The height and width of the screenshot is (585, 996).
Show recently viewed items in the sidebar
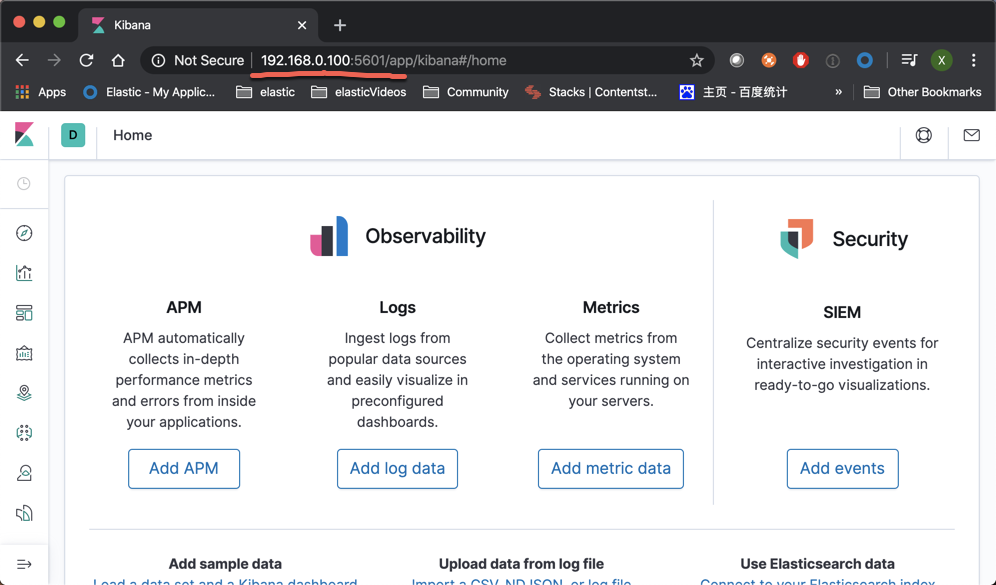pos(25,183)
